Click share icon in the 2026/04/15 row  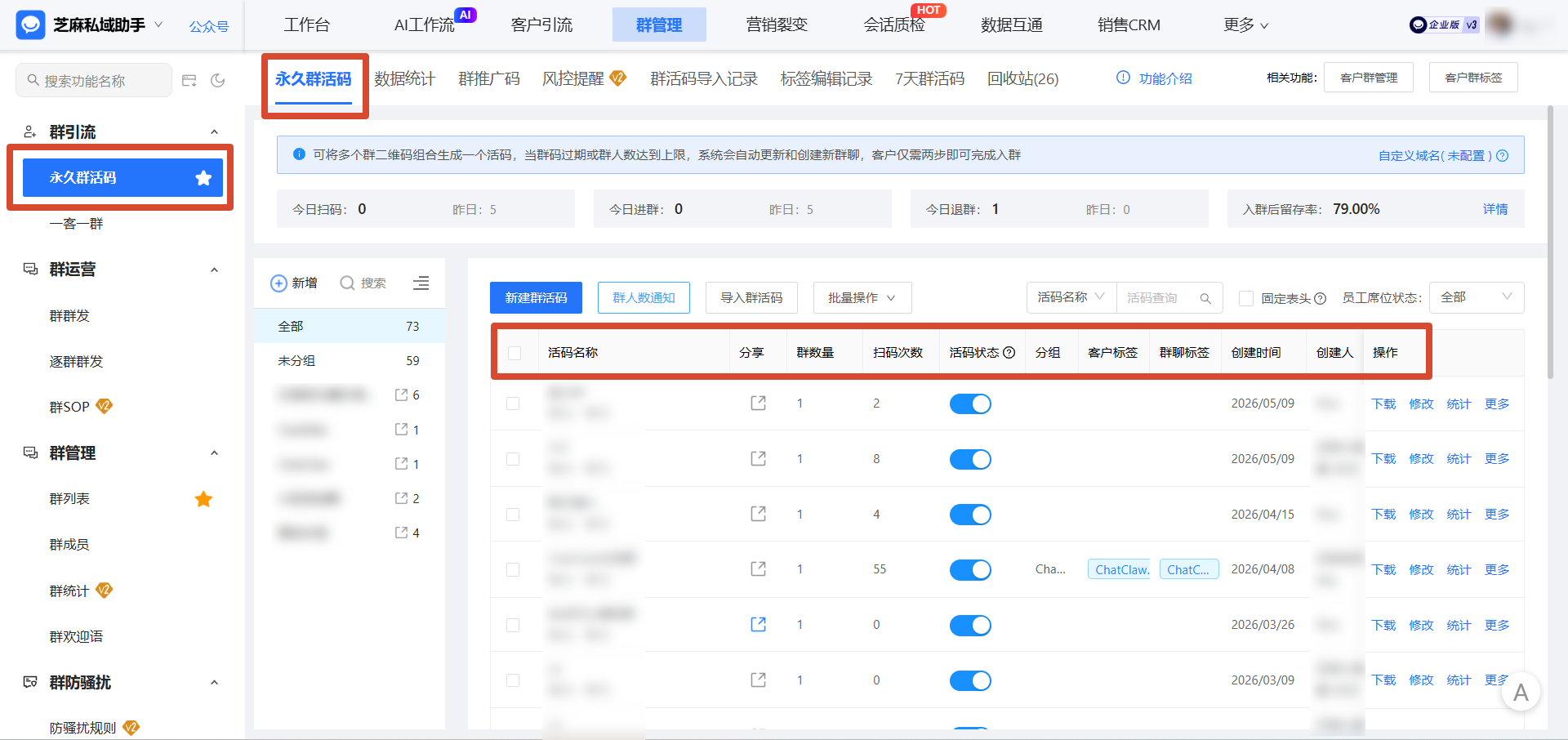[759, 514]
